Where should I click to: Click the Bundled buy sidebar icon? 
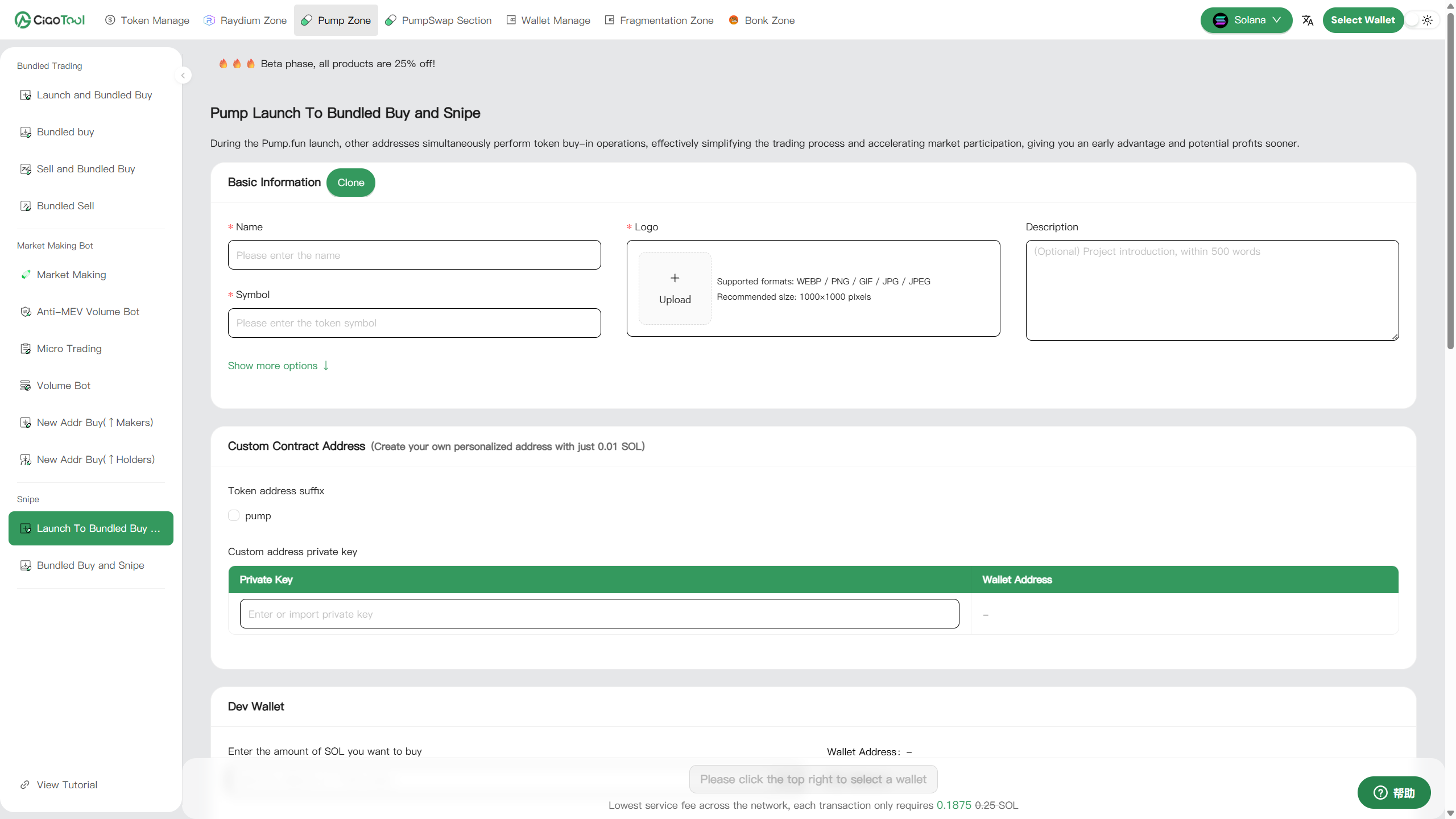pos(26,132)
